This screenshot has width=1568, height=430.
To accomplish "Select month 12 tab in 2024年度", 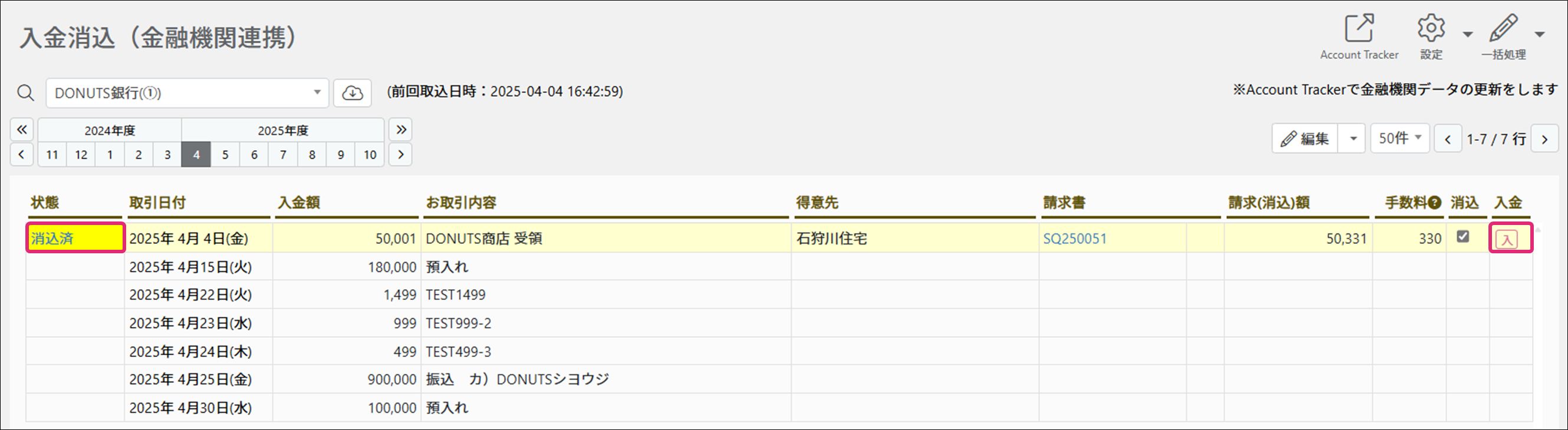I will coord(81,154).
